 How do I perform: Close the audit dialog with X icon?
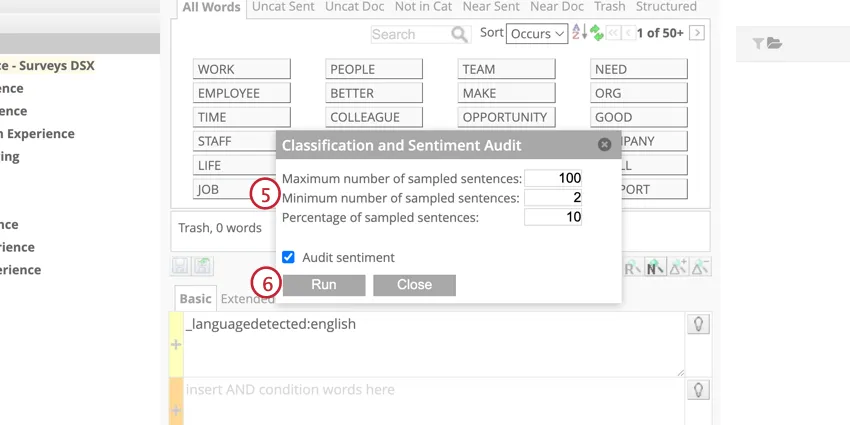point(604,145)
